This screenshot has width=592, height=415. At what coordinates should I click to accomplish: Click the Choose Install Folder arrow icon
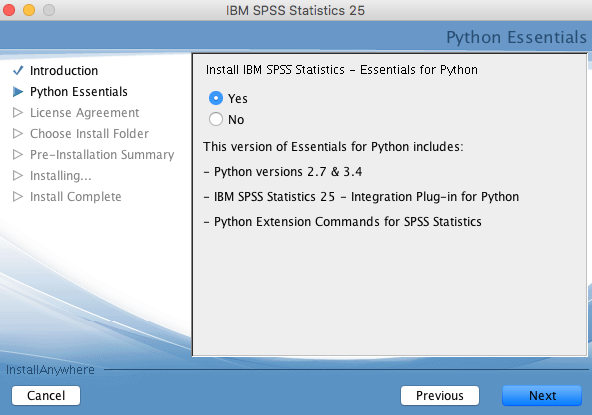point(18,134)
